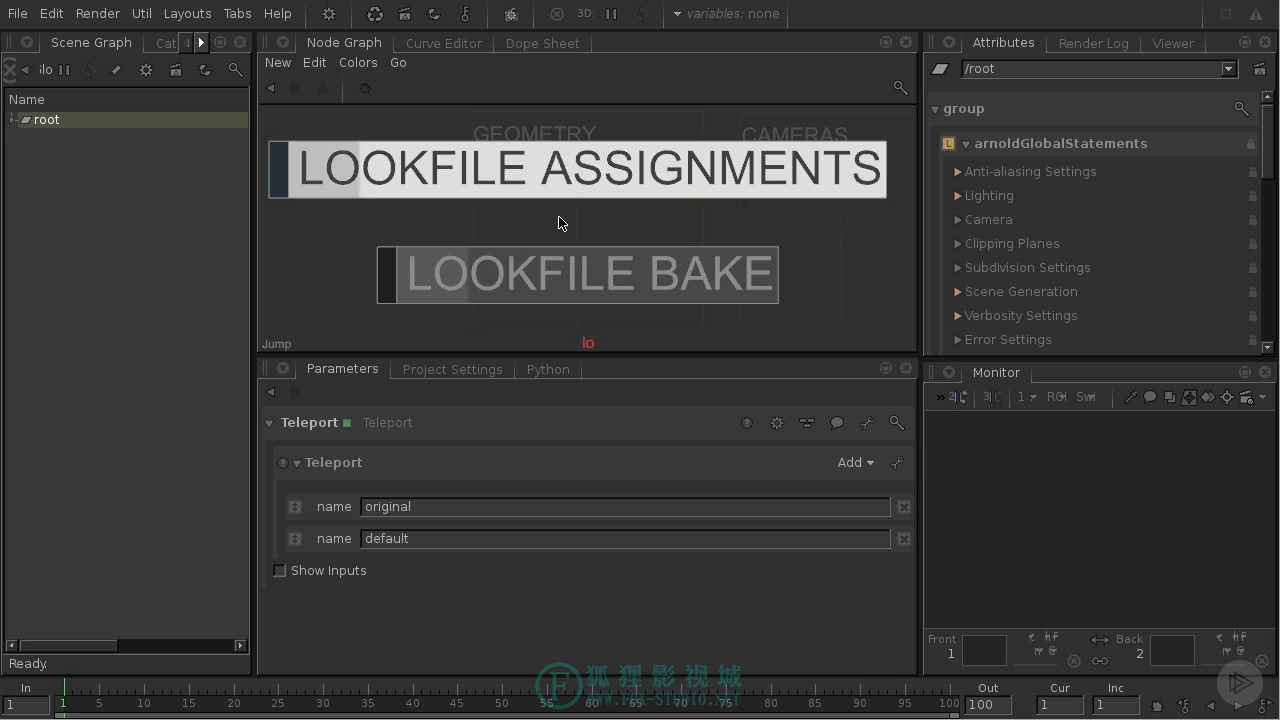Image resolution: width=1280 pixels, height=720 pixels.
Task: Click the 'default' name input field
Action: click(x=625, y=539)
